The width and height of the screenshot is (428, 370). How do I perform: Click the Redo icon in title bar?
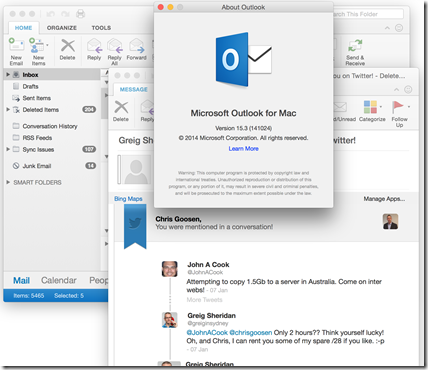pyautogui.click(x=65, y=14)
